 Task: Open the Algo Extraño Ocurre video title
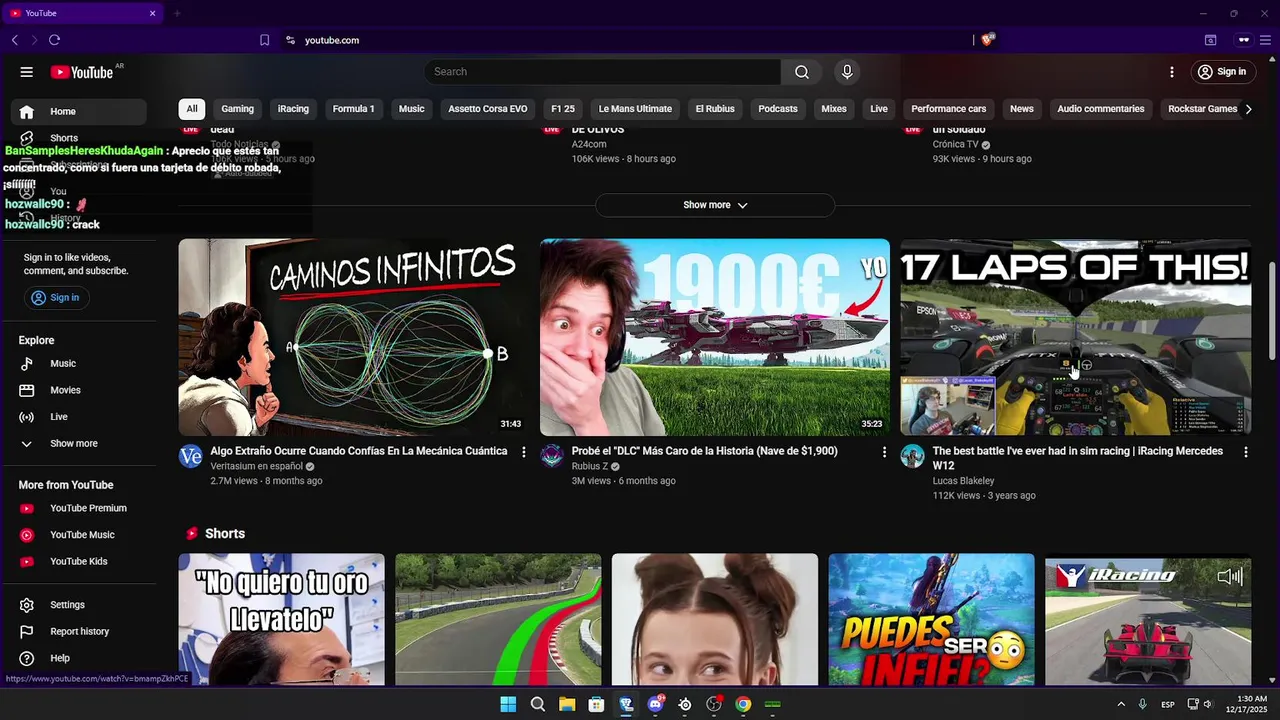click(359, 451)
